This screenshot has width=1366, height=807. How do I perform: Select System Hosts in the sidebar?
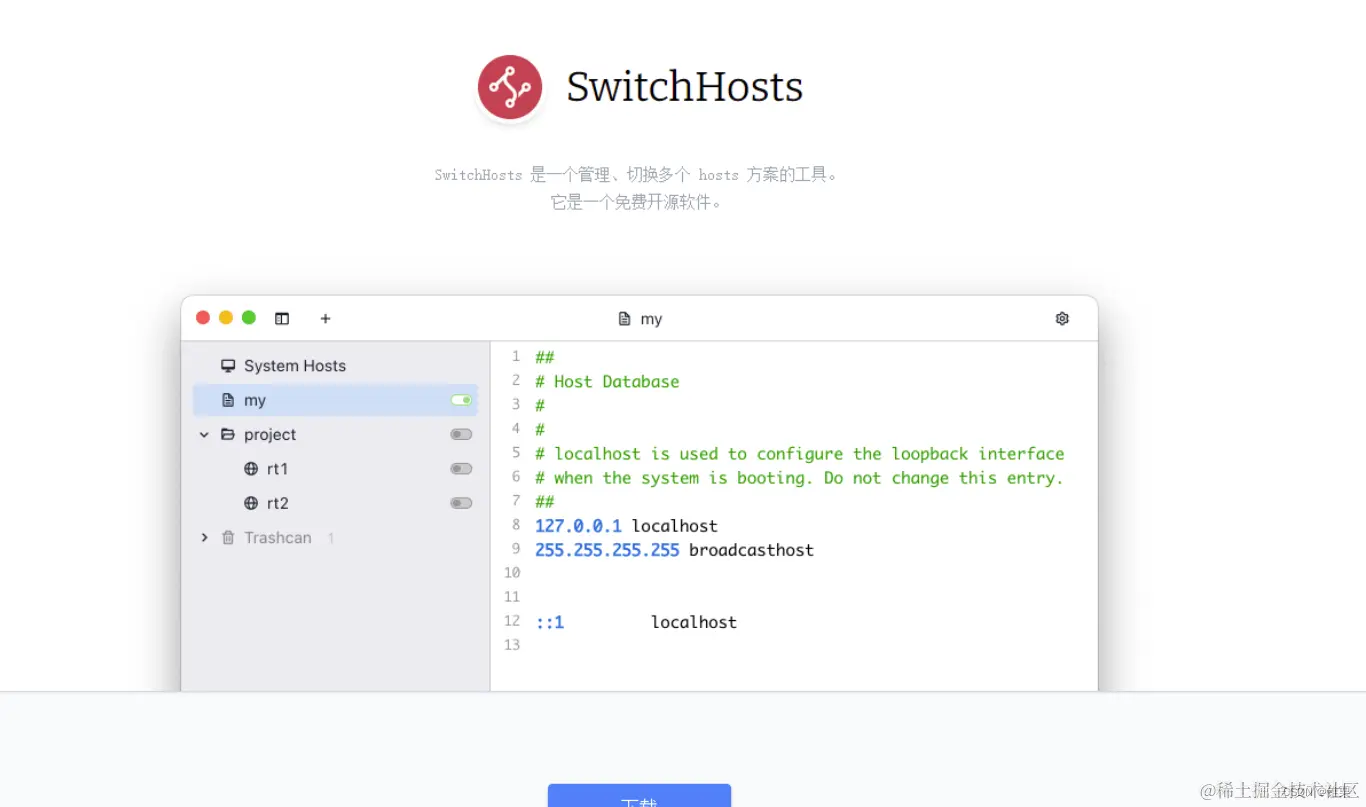[335, 366]
